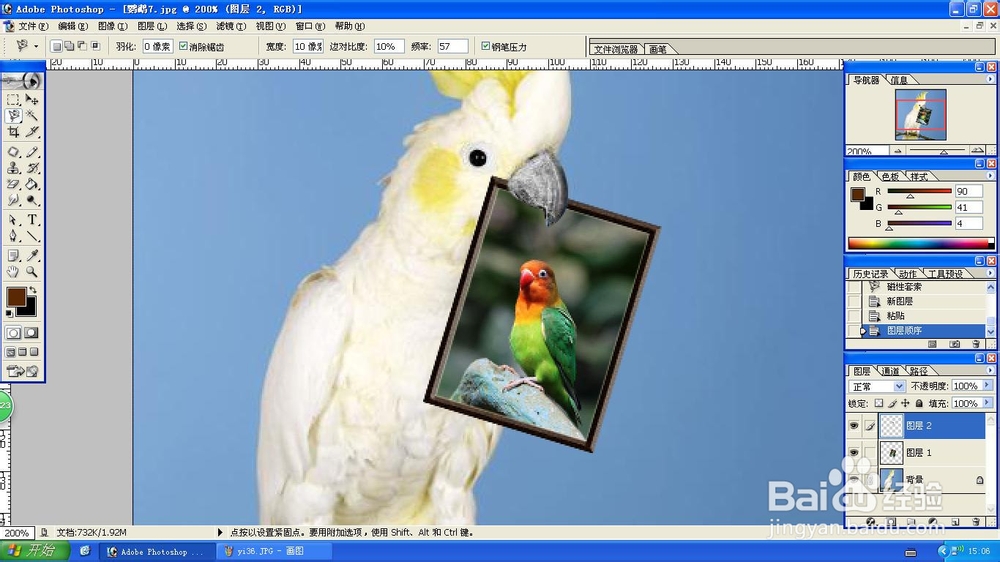Select the Hand tool
The height and width of the screenshot is (562, 1000).
click(x=13, y=272)
